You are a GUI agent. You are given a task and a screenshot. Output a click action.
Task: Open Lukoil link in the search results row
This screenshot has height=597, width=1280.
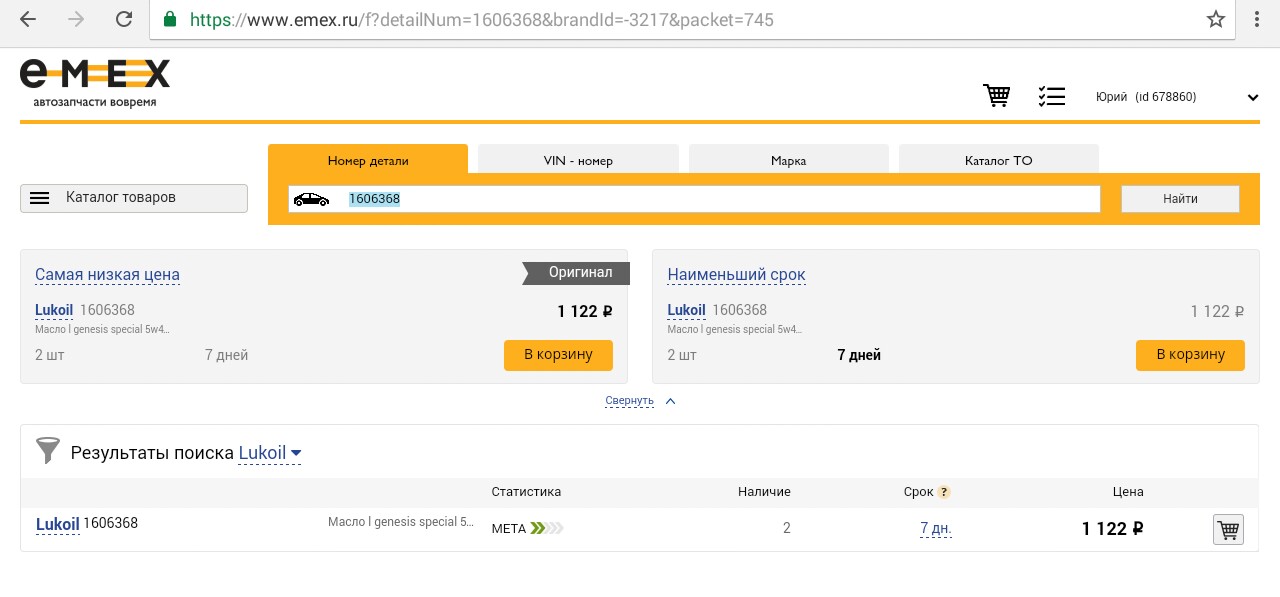pos(57,523)
